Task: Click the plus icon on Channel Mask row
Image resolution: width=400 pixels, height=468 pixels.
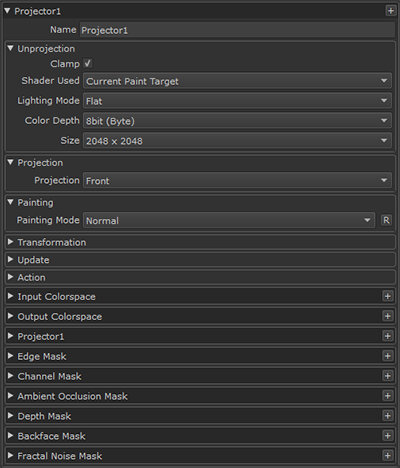Action: (387, 376)
